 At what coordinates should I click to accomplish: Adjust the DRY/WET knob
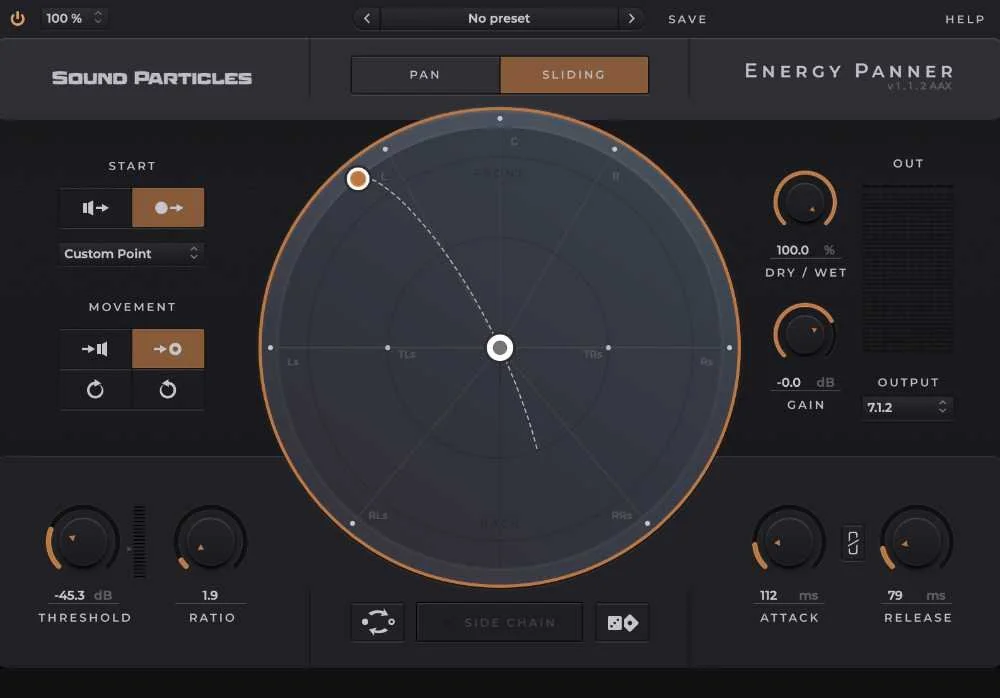point(805,200)
